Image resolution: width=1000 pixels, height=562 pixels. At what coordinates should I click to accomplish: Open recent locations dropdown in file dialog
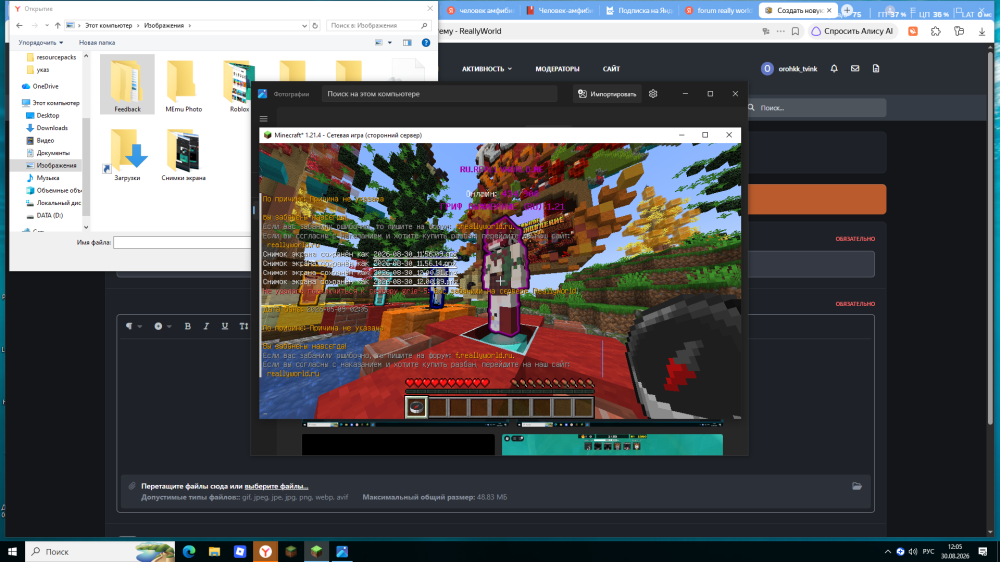(x=47, y=26)
